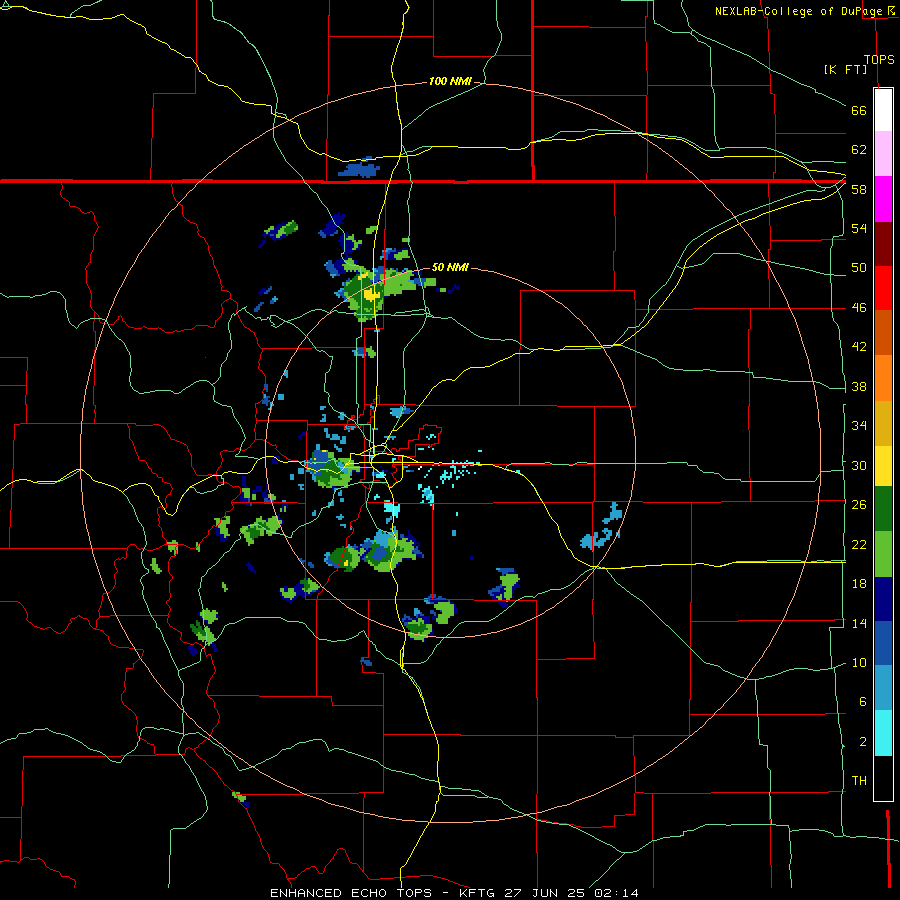Click the '2' scale label
900x900 pixels.
click(x=862, y=742)
